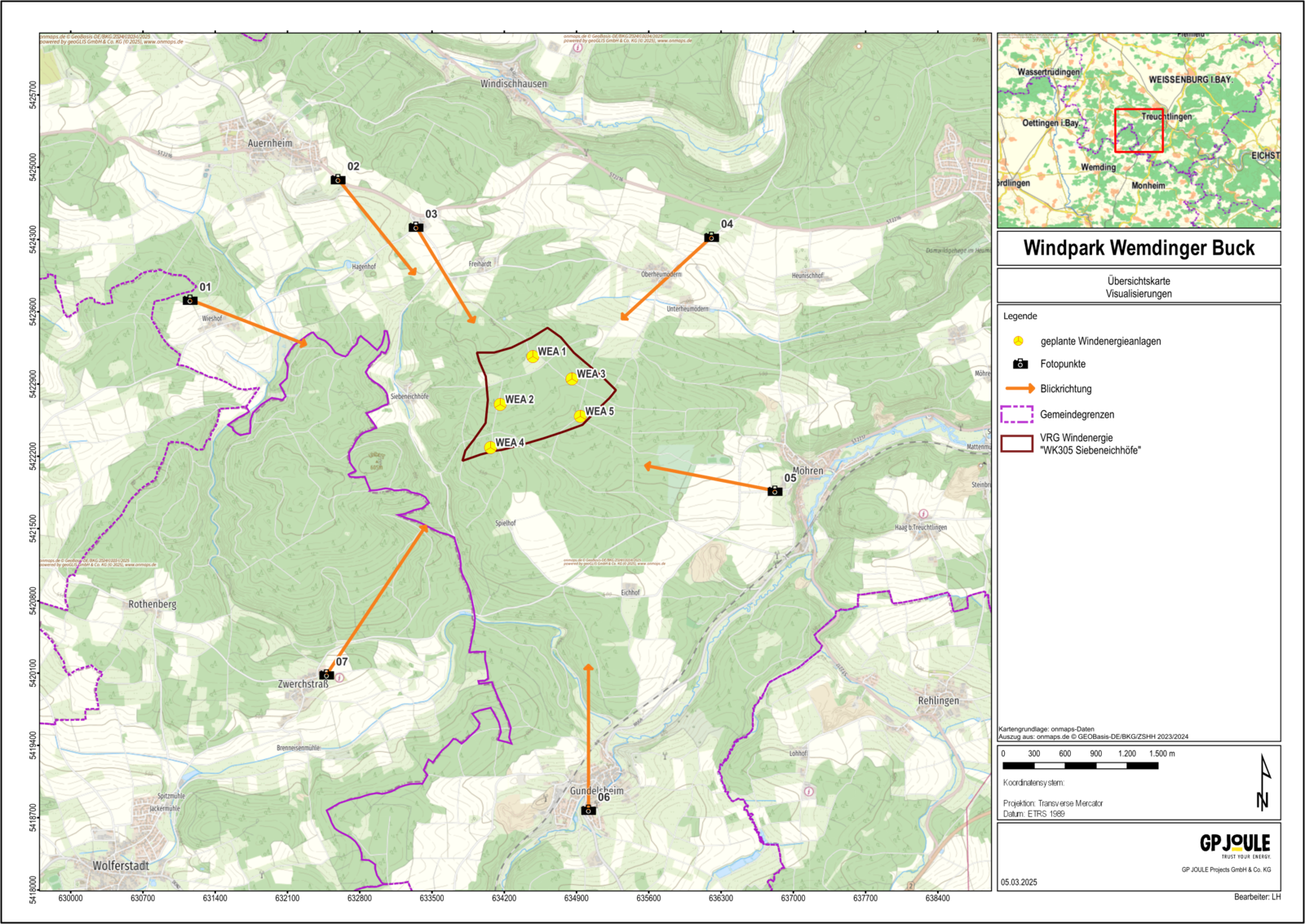The height and width of the screenshot is (924, 1305).
Task: Click the dark red VRG Windenergie legend box
Action: (1016, 444)
